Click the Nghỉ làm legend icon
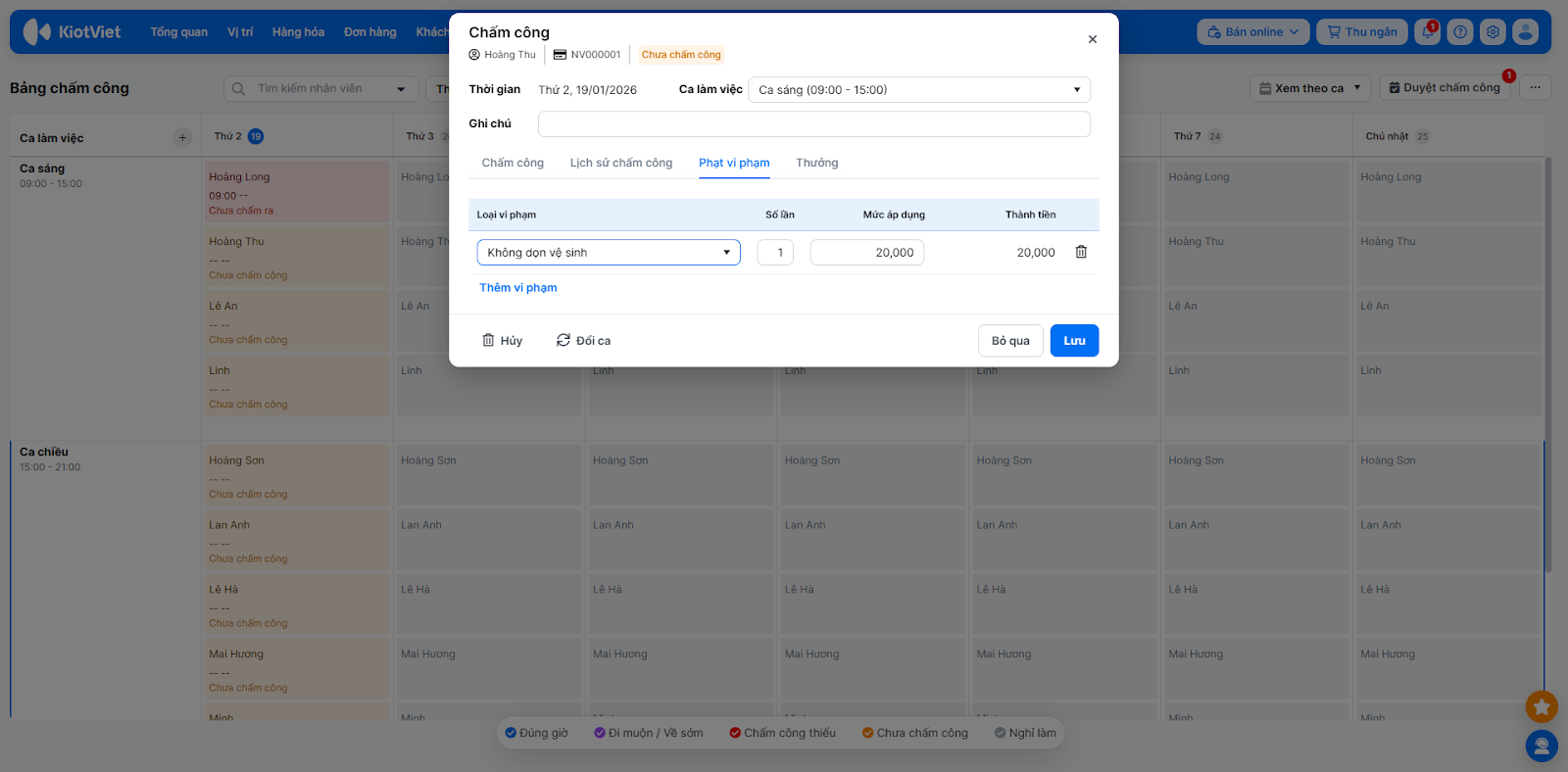The width and height of the screenshot is (1568, 772). click(1000, 733)
